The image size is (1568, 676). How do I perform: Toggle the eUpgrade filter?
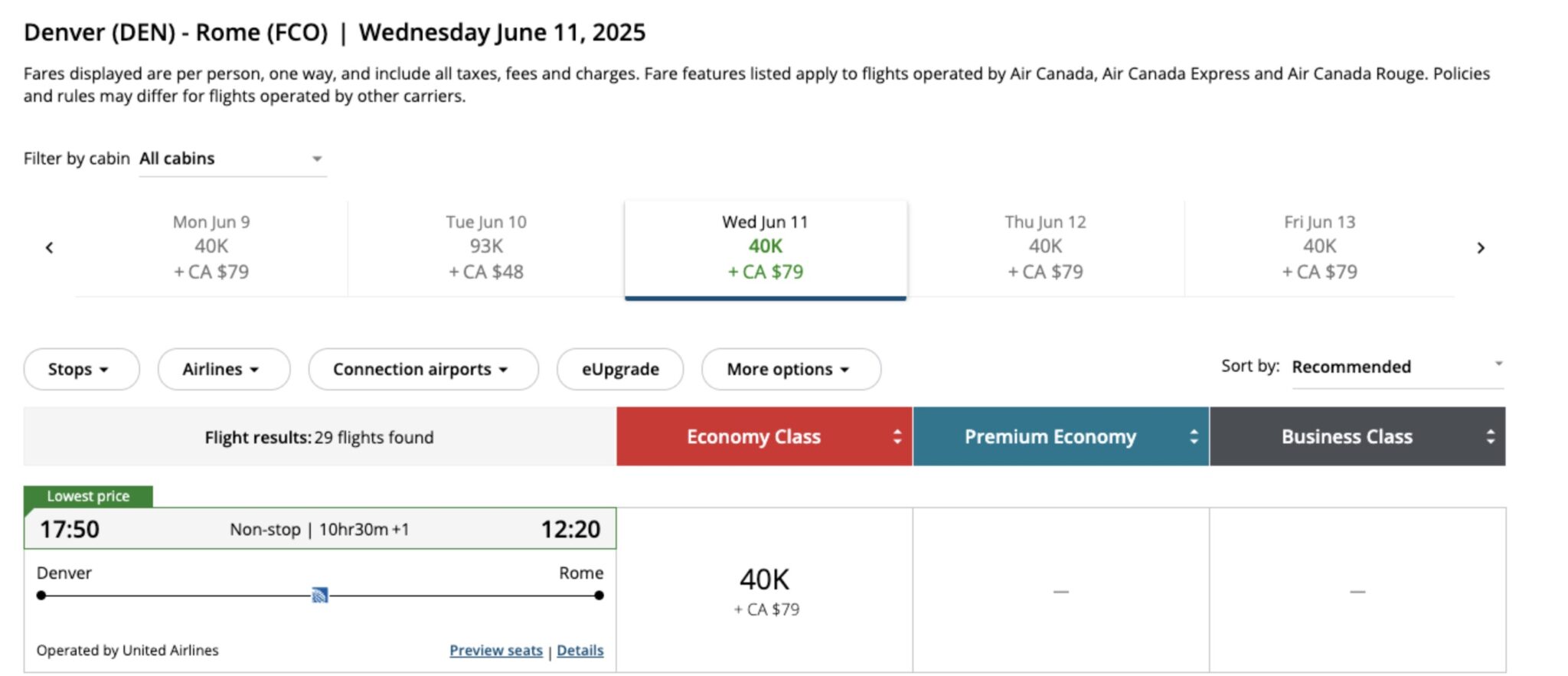click(x=619, y=369)
